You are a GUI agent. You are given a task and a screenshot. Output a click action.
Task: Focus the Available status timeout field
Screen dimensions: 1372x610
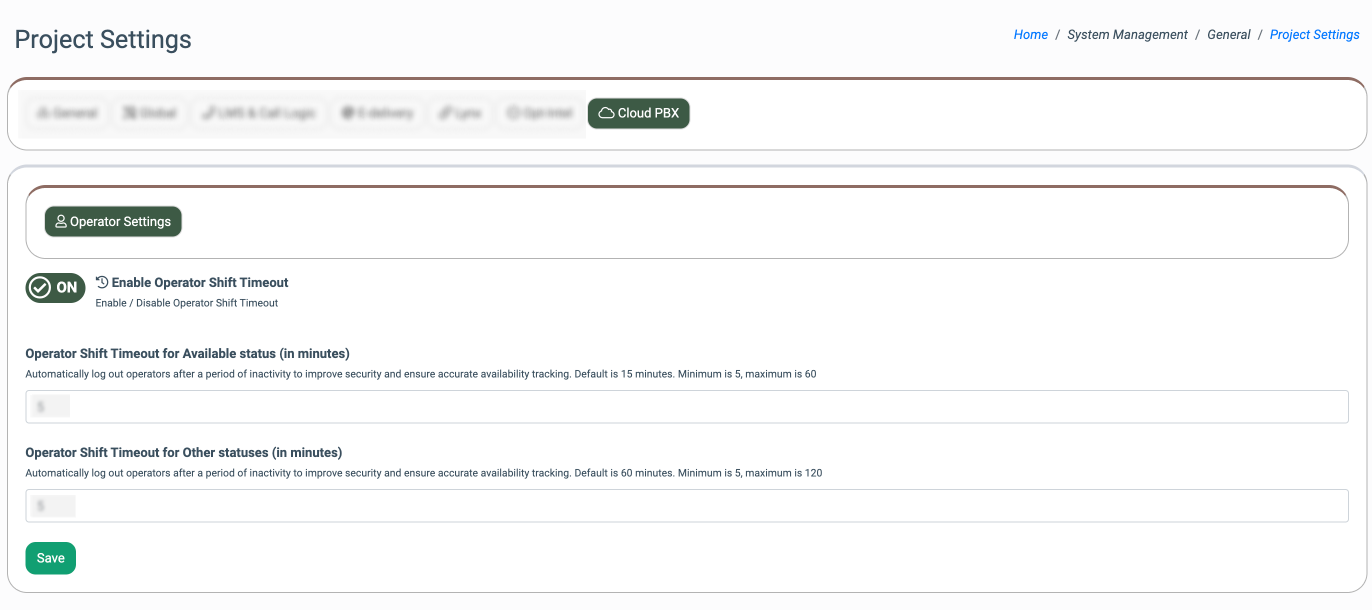[686, 407]
